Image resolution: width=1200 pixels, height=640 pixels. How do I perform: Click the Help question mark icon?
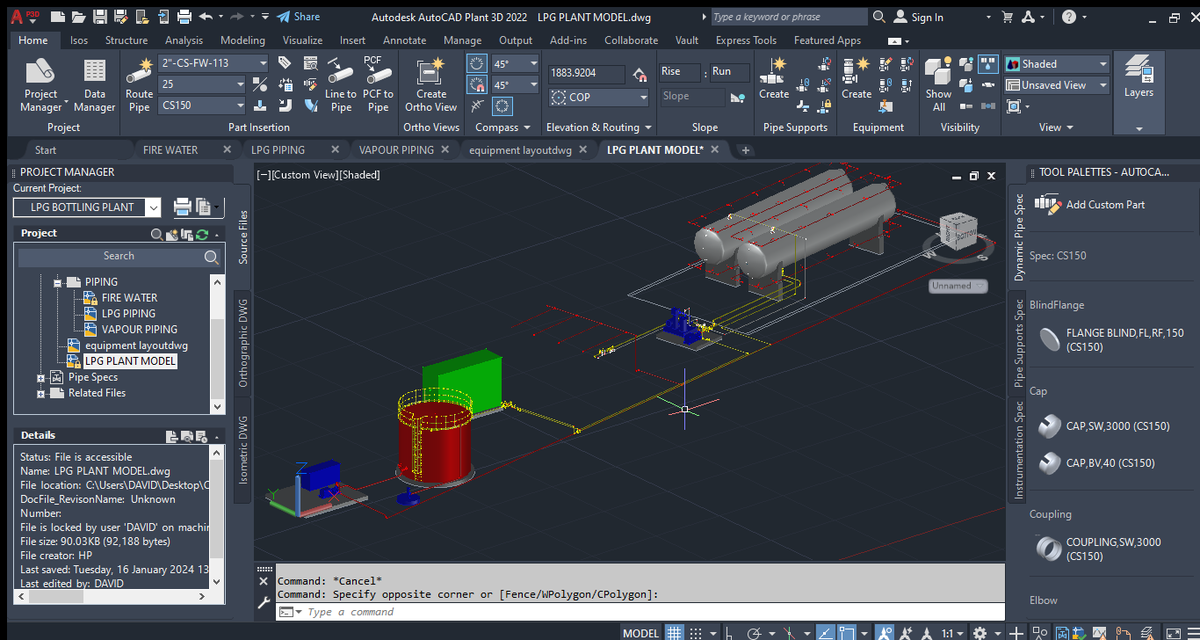(1069, 17)
